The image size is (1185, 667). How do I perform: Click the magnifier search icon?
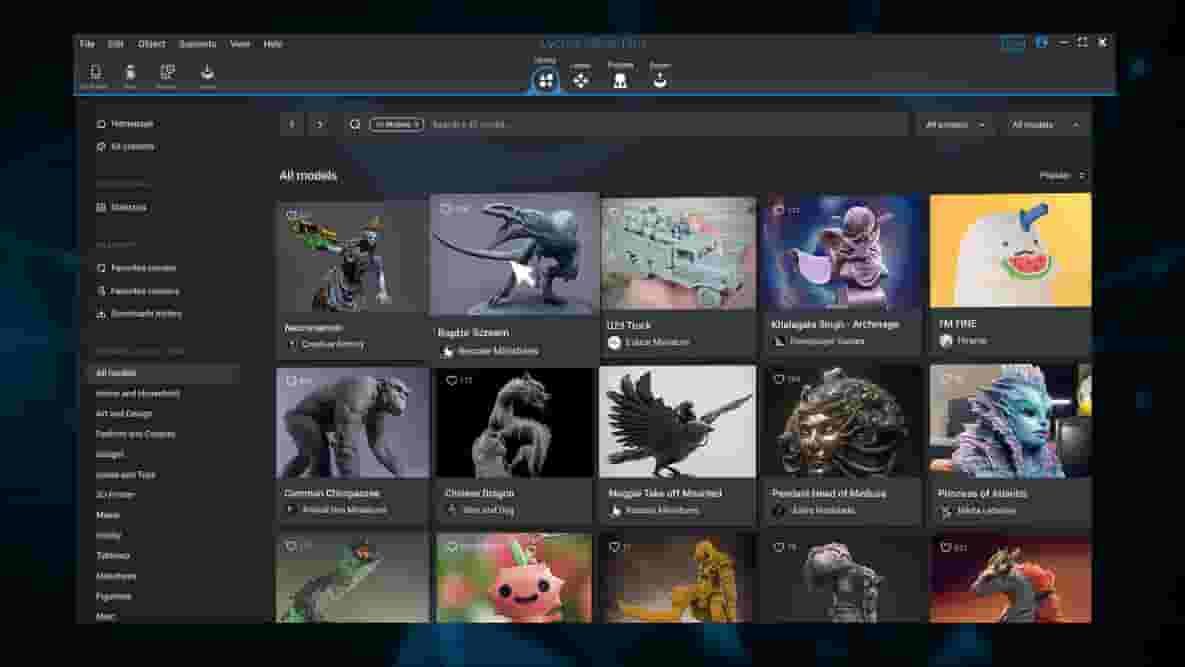[x=354, y=124]
